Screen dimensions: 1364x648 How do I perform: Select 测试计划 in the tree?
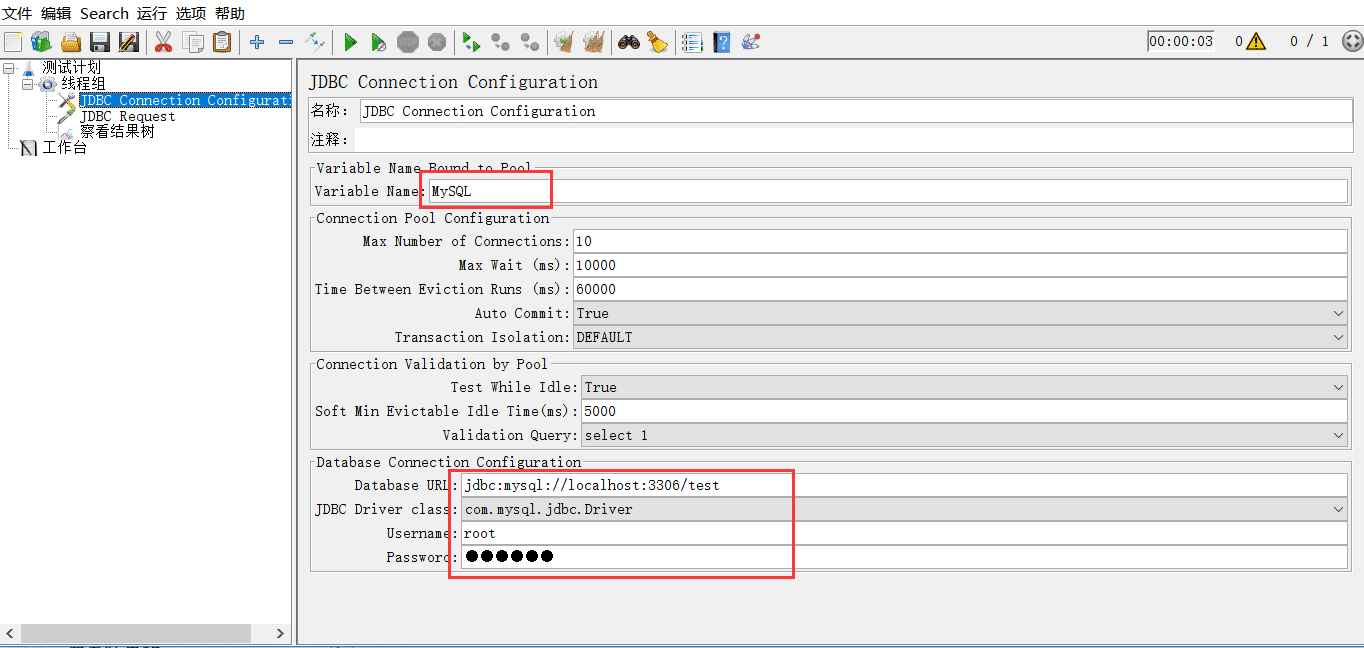click(71, 68)
